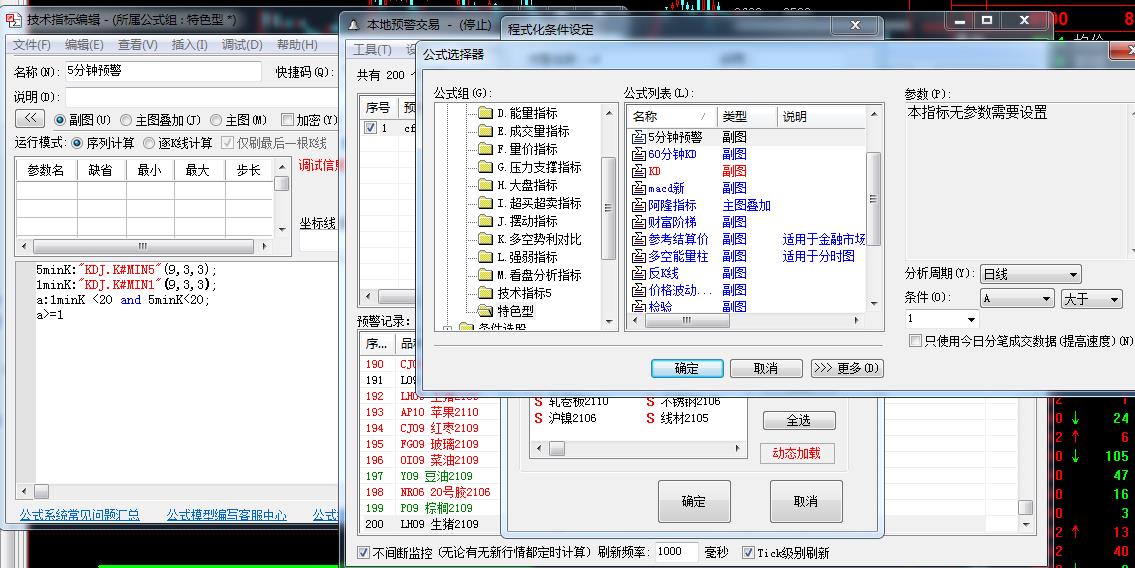The width and height of the screenshot is (1135, 568).
Task: Select the 主图 radio button
Action: pyautogui.click(x=216, y=120)
